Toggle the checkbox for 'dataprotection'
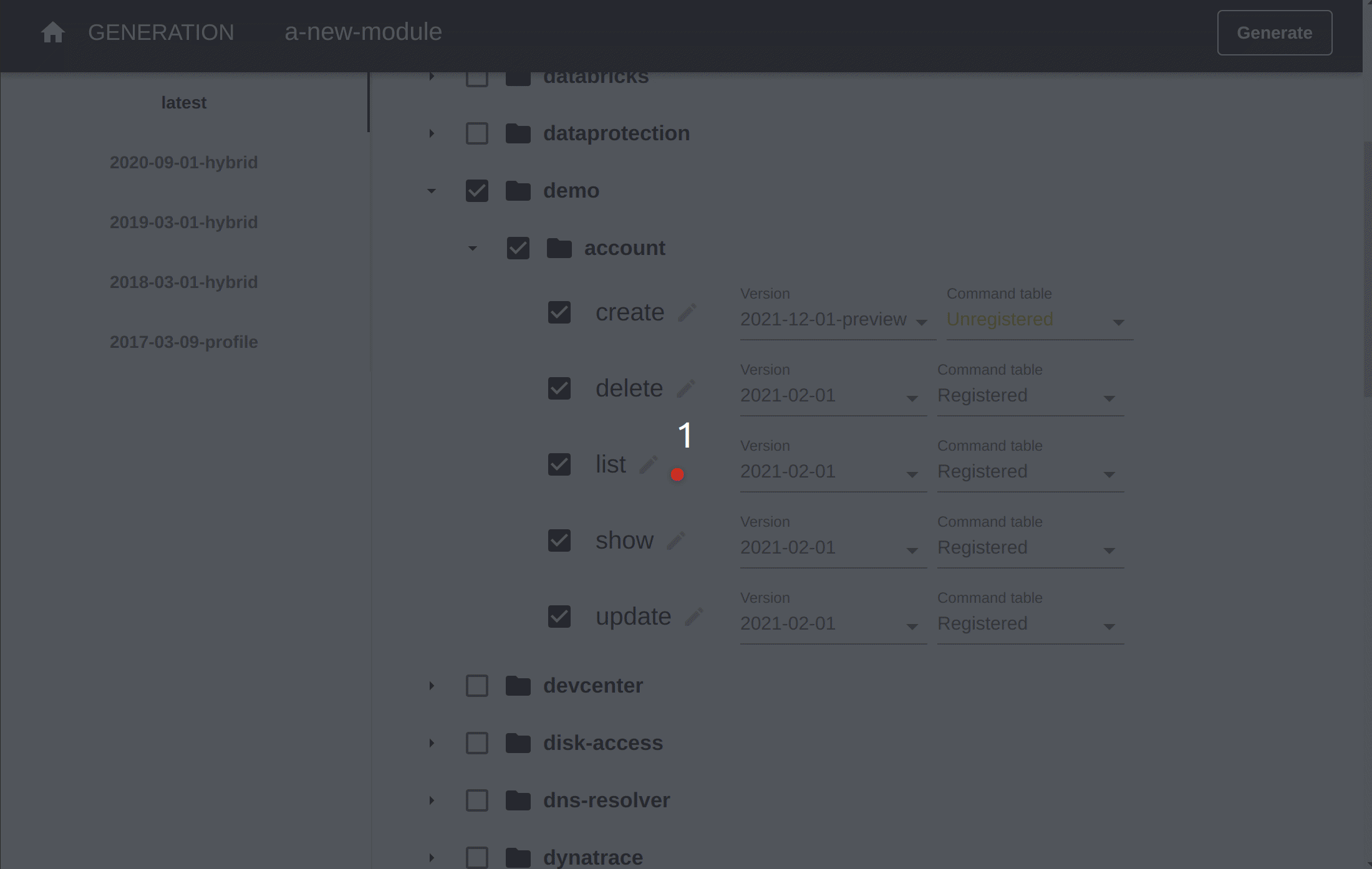The height and width of the screenshot is (869, 1372). click(x=477, y=133)
